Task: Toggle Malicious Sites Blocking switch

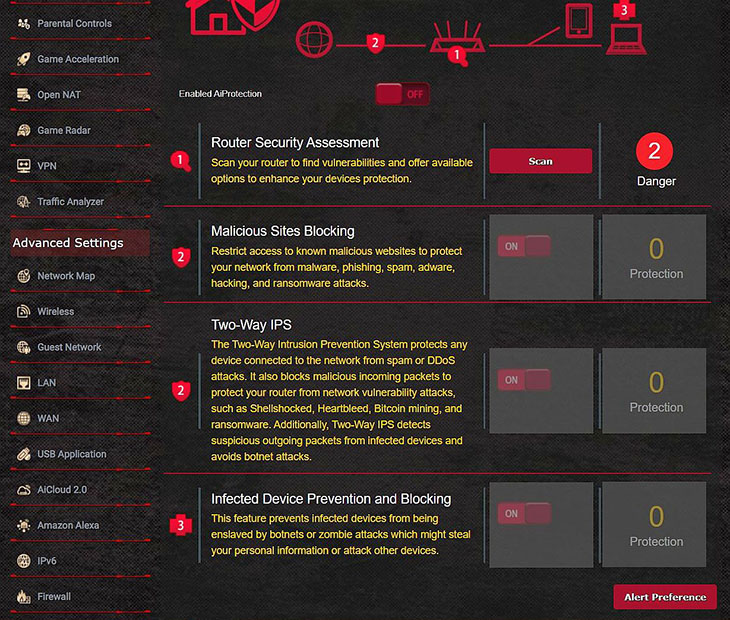Action: pos(524,246)
